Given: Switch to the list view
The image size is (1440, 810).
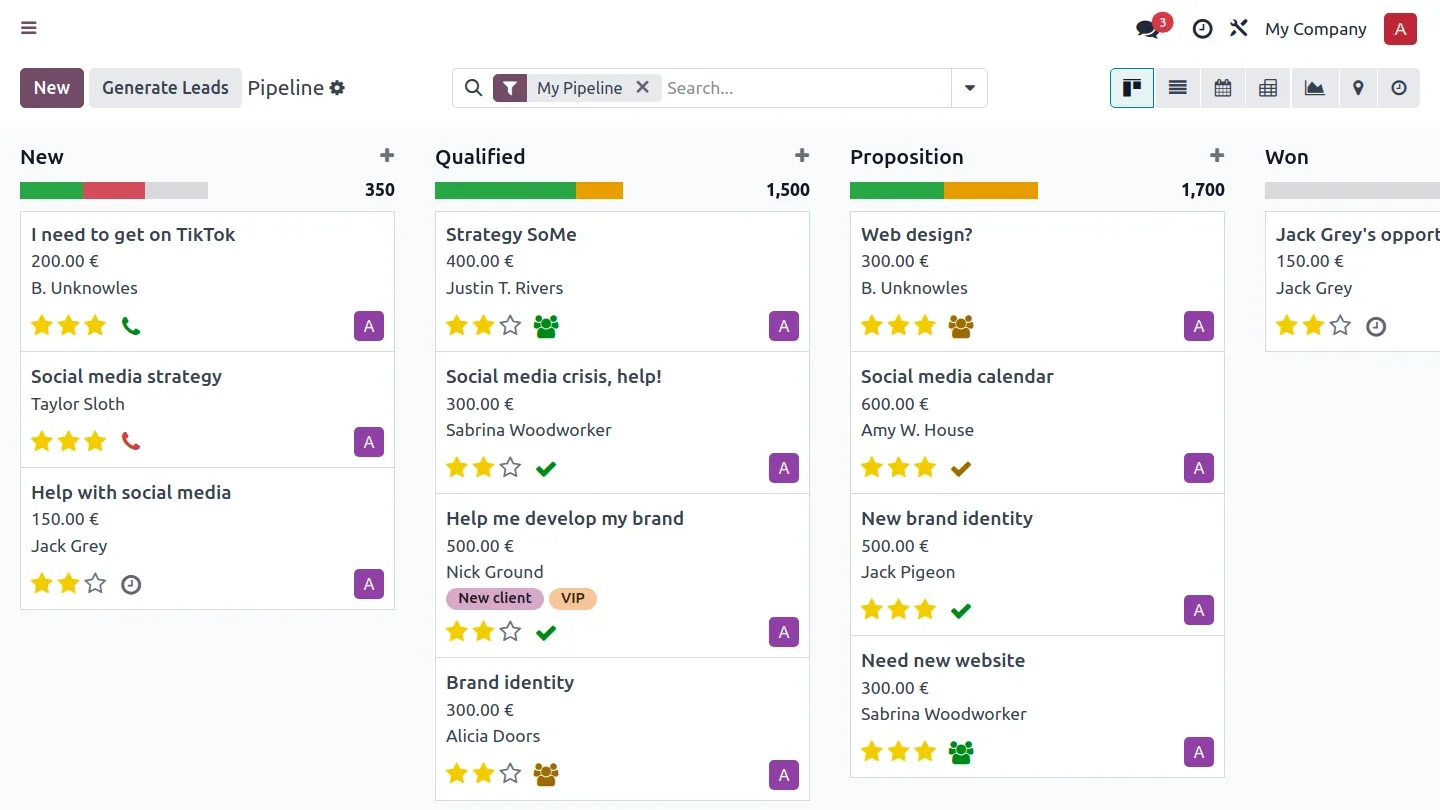Looking at the screenshot, I should tap(1178, 88).
